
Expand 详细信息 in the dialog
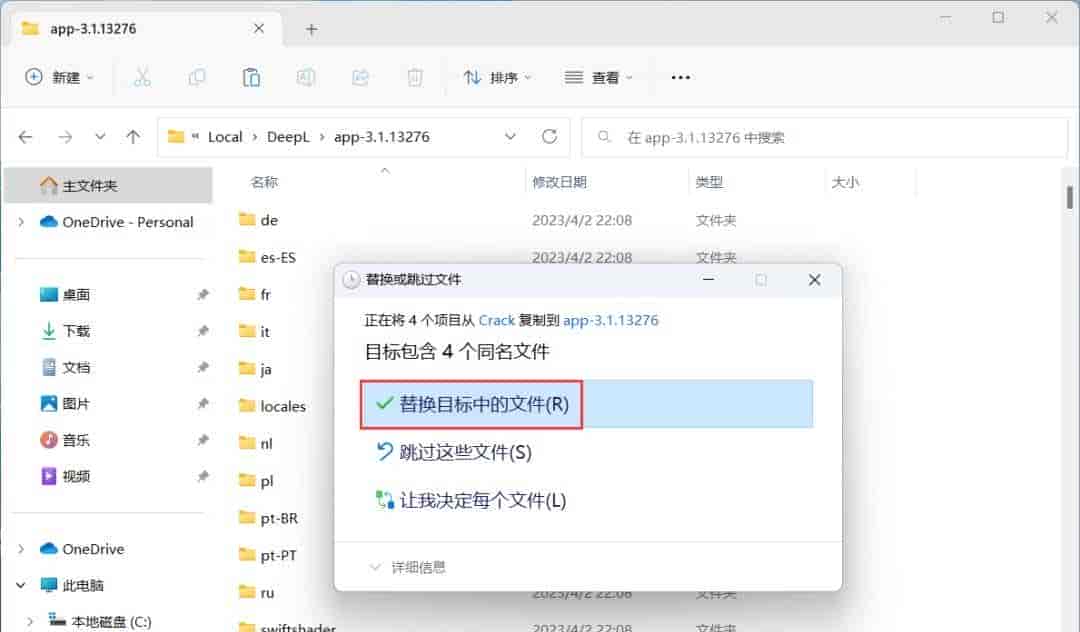(x=407, y=567)
